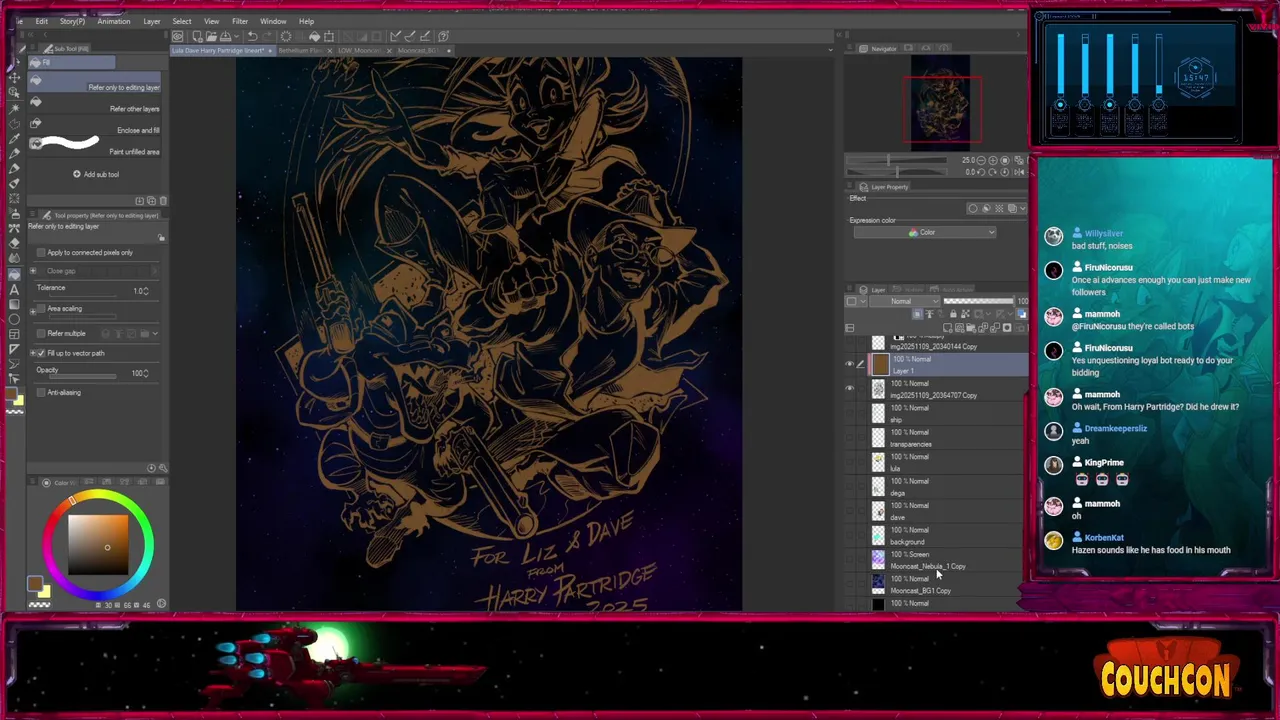Screen dimensions: 1280x720
Task: Click the Merge with layer below icon
Action: pos(994,328)
